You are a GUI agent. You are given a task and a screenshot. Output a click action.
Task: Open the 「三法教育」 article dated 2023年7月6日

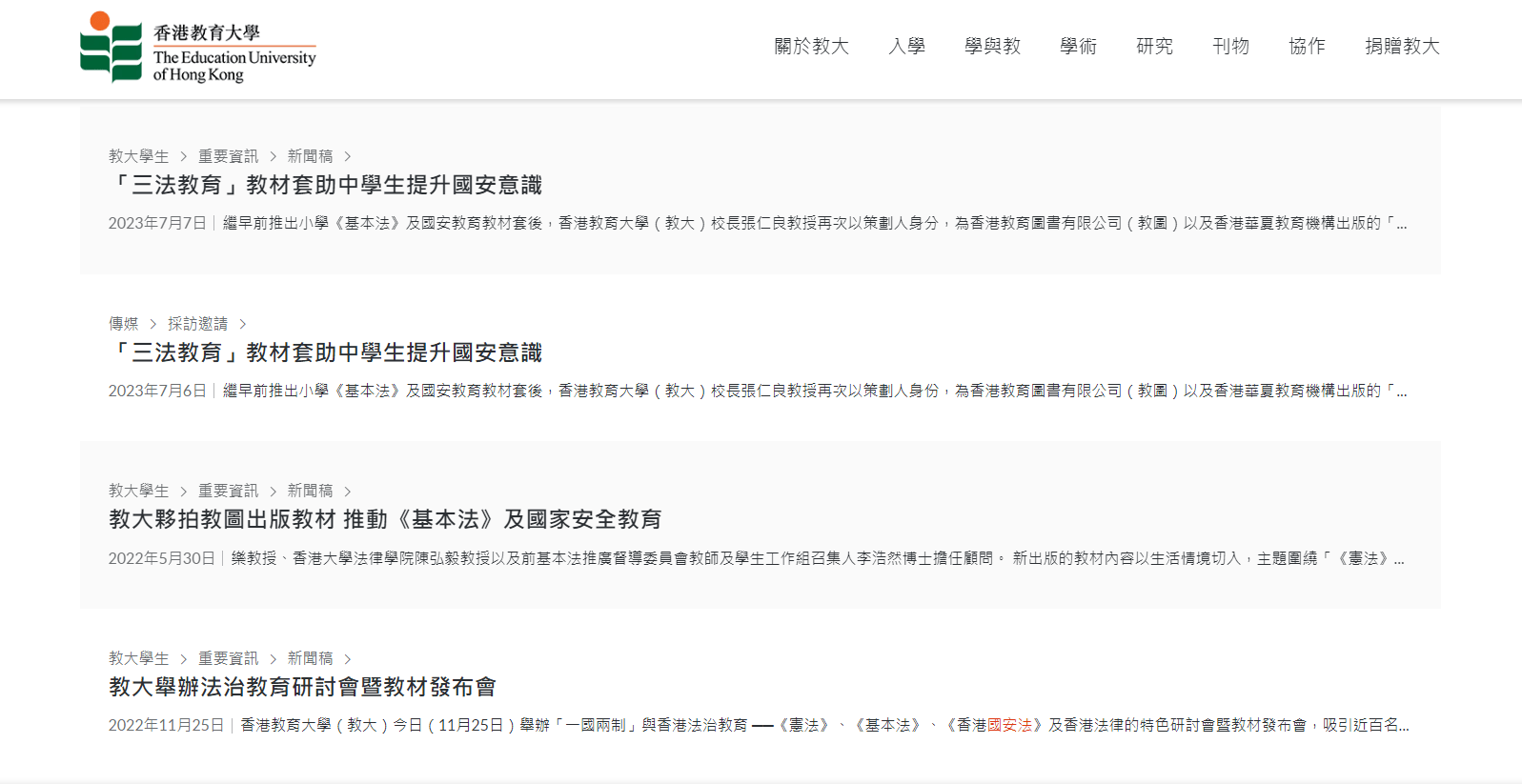point(325,352)
